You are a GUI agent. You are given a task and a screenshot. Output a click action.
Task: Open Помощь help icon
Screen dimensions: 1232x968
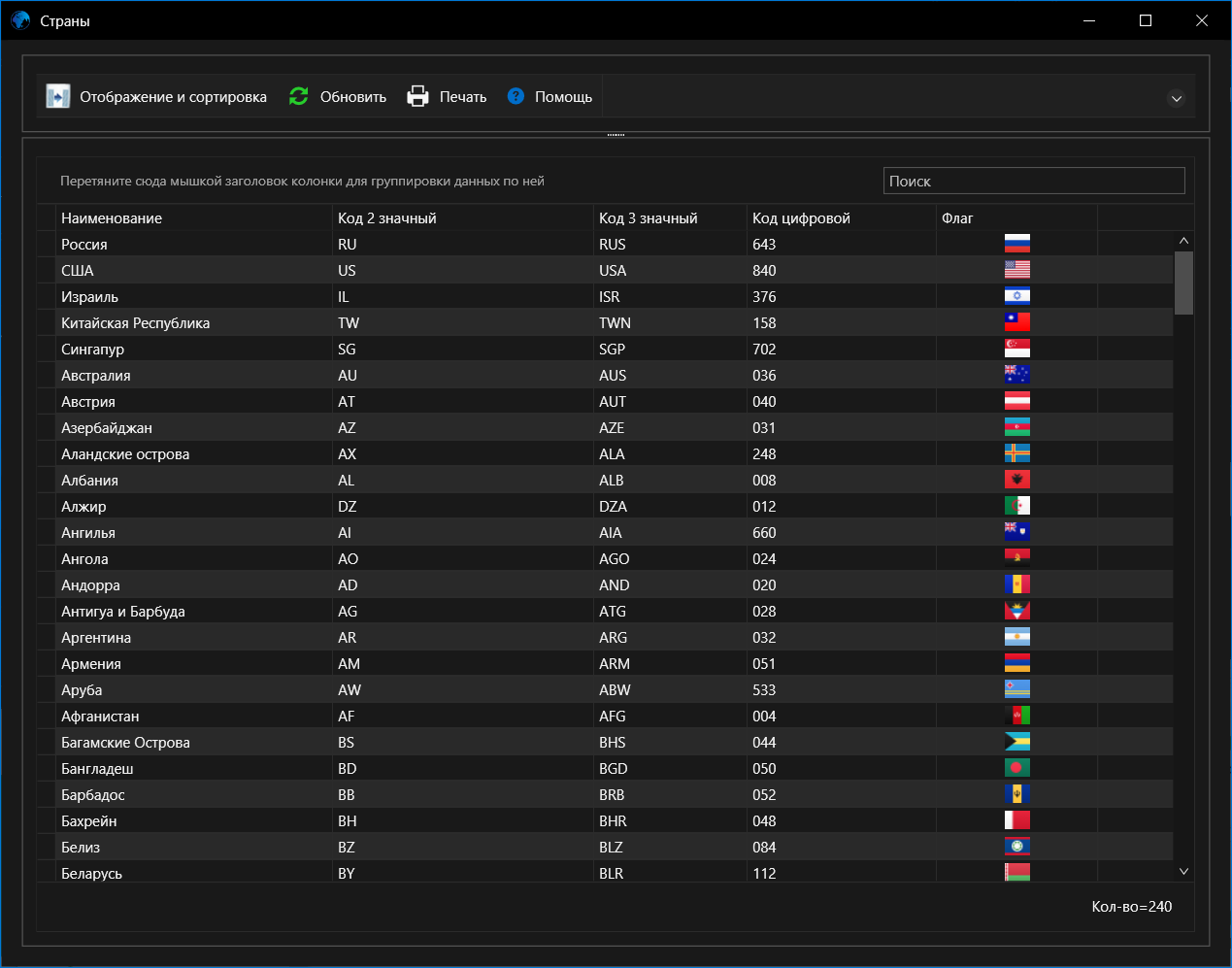[x=516, y=96]
